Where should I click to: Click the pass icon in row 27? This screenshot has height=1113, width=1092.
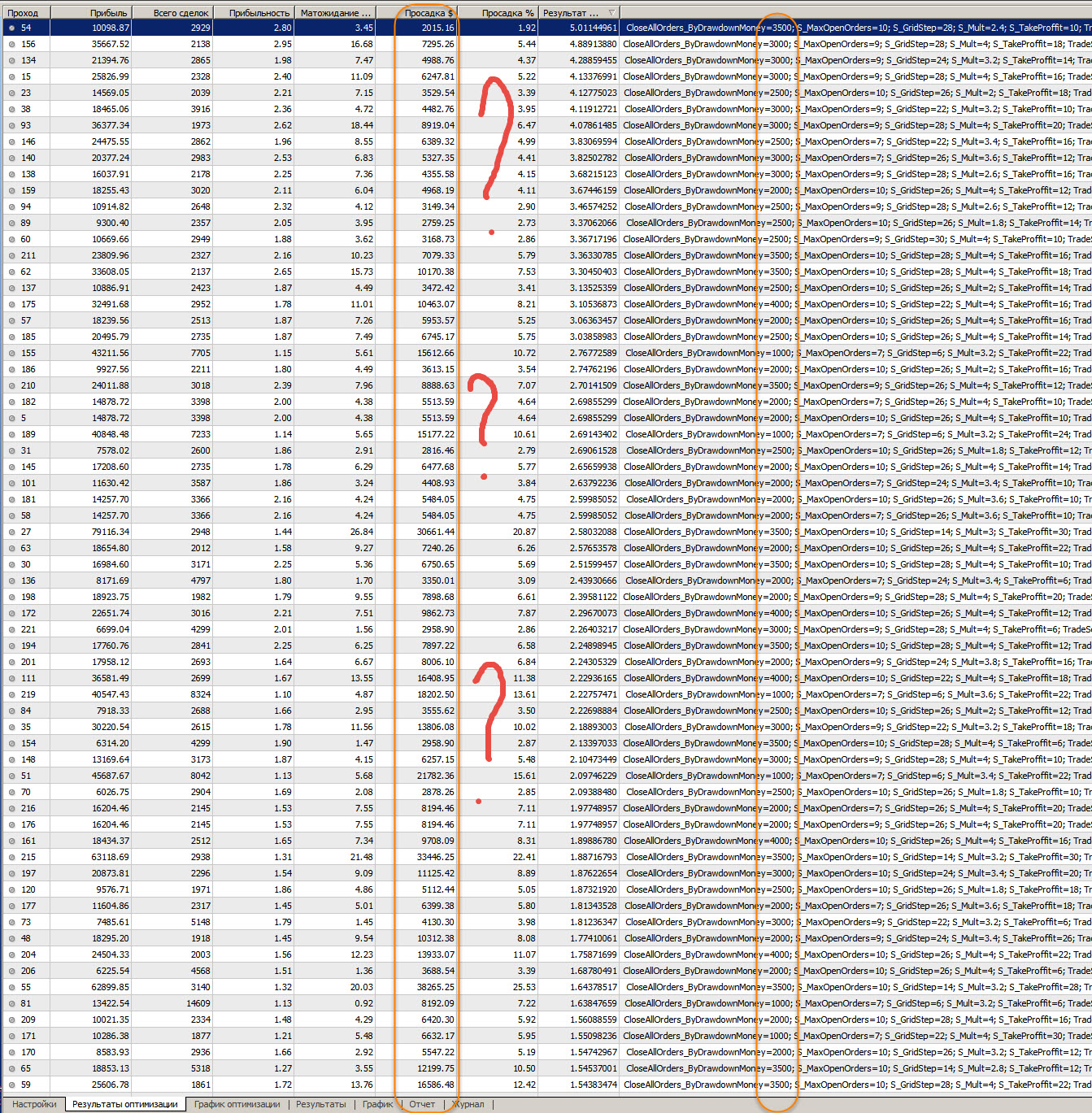(11, 532)
